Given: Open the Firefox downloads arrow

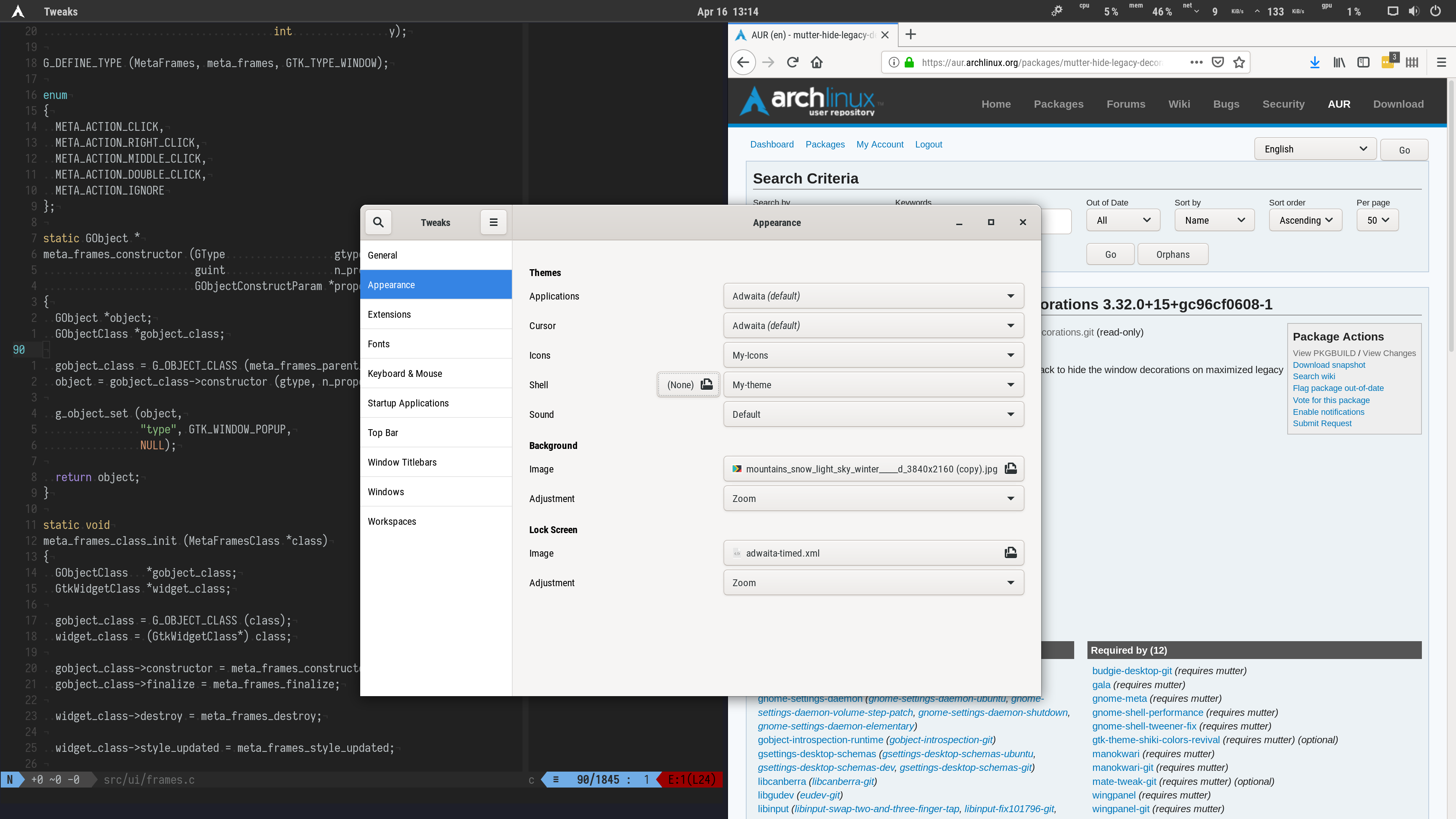Looking at the screenshot, I should point(1314,62).
